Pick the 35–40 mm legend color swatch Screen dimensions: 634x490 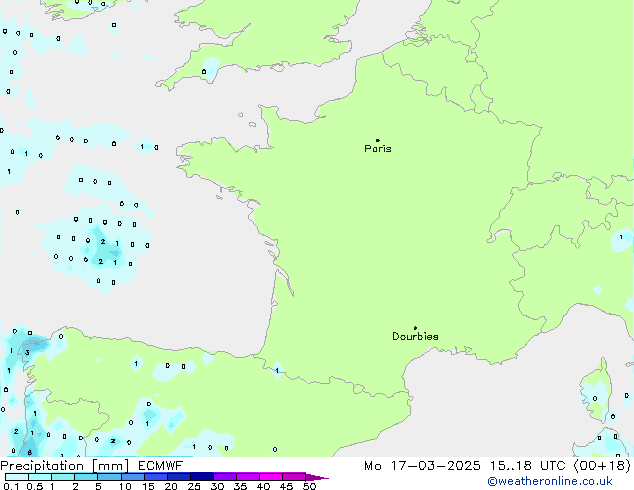click(x=248, y=477)
